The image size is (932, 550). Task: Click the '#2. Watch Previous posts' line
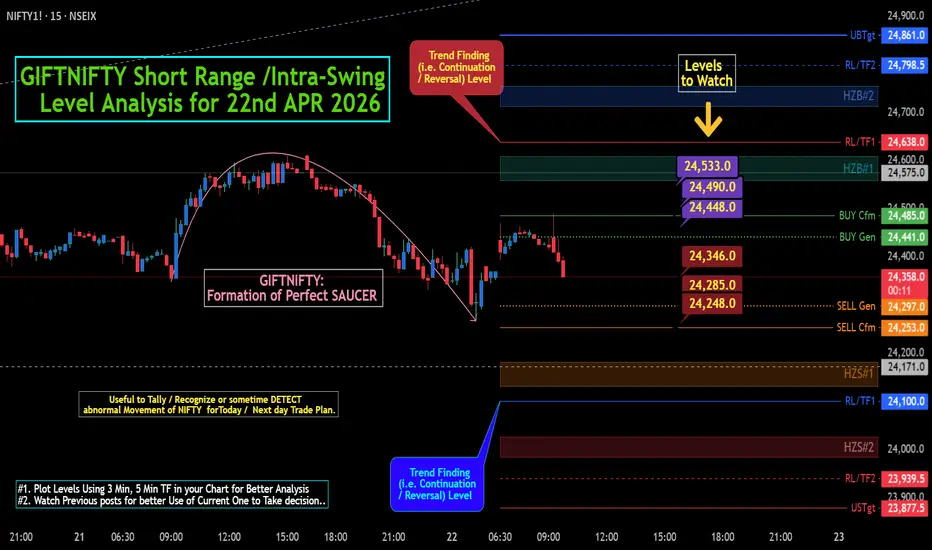point(172,501)
